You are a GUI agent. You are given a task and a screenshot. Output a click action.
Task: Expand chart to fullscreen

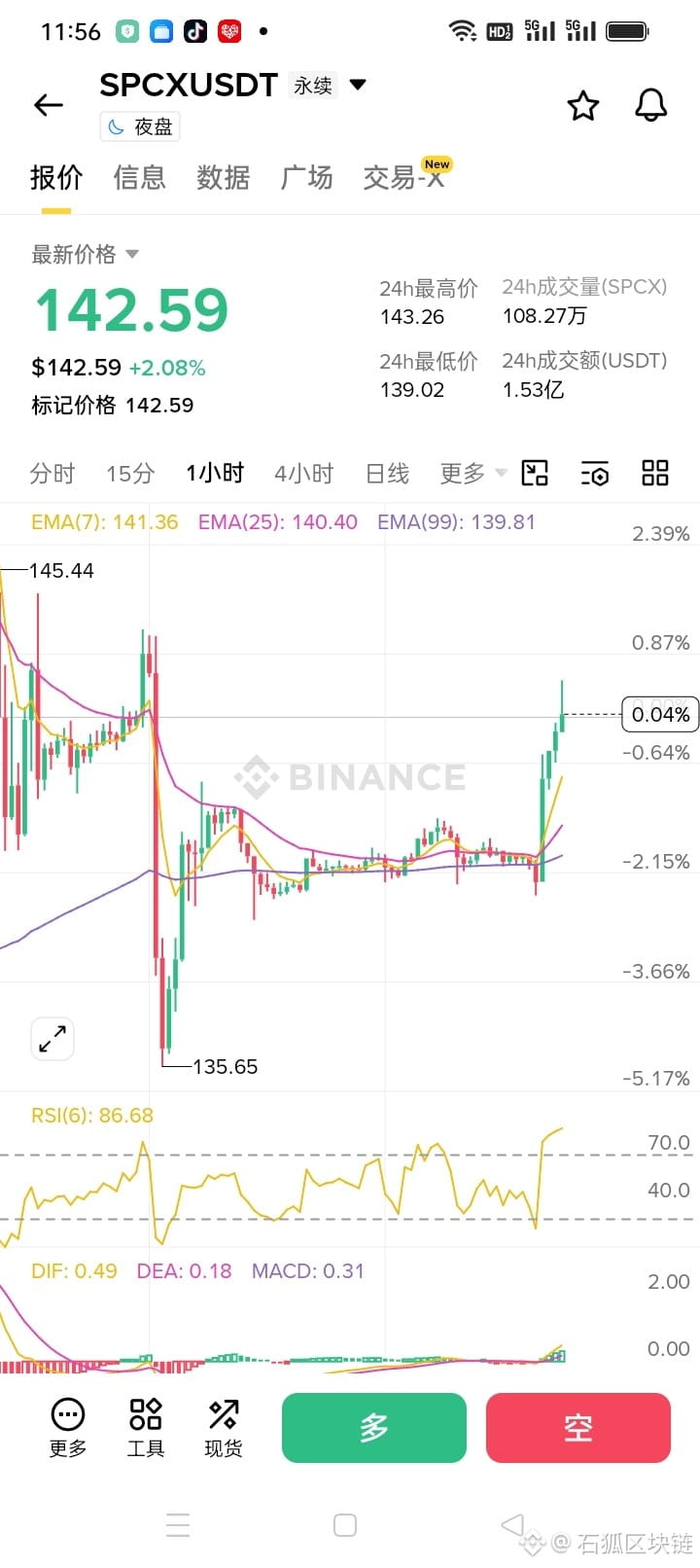[x=52, y=1039]
